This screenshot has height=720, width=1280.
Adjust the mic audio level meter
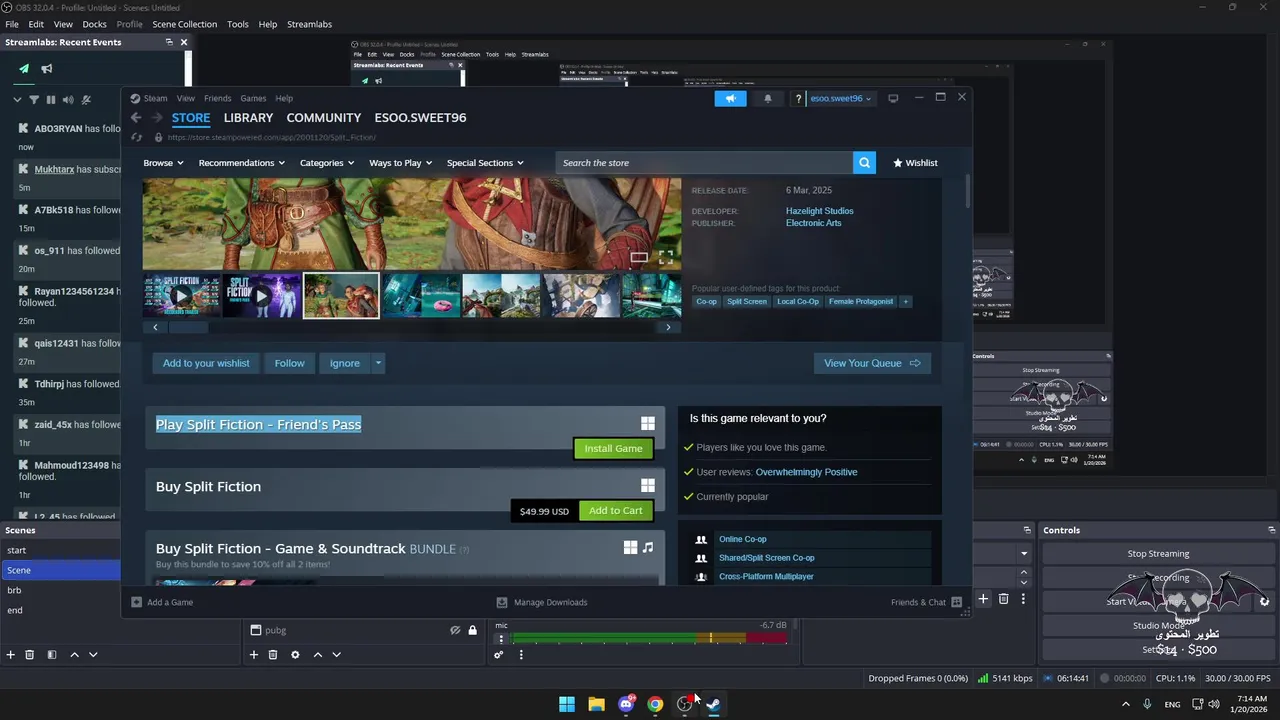tap(649, 637)
